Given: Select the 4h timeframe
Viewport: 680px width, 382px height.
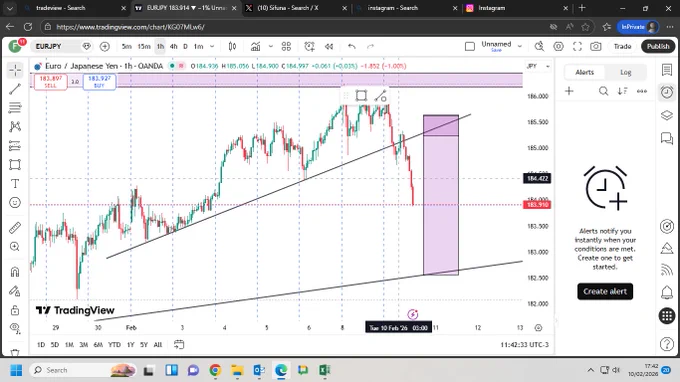Looking at the screenshot, I should pyautogui.click(x=173, y=46).
